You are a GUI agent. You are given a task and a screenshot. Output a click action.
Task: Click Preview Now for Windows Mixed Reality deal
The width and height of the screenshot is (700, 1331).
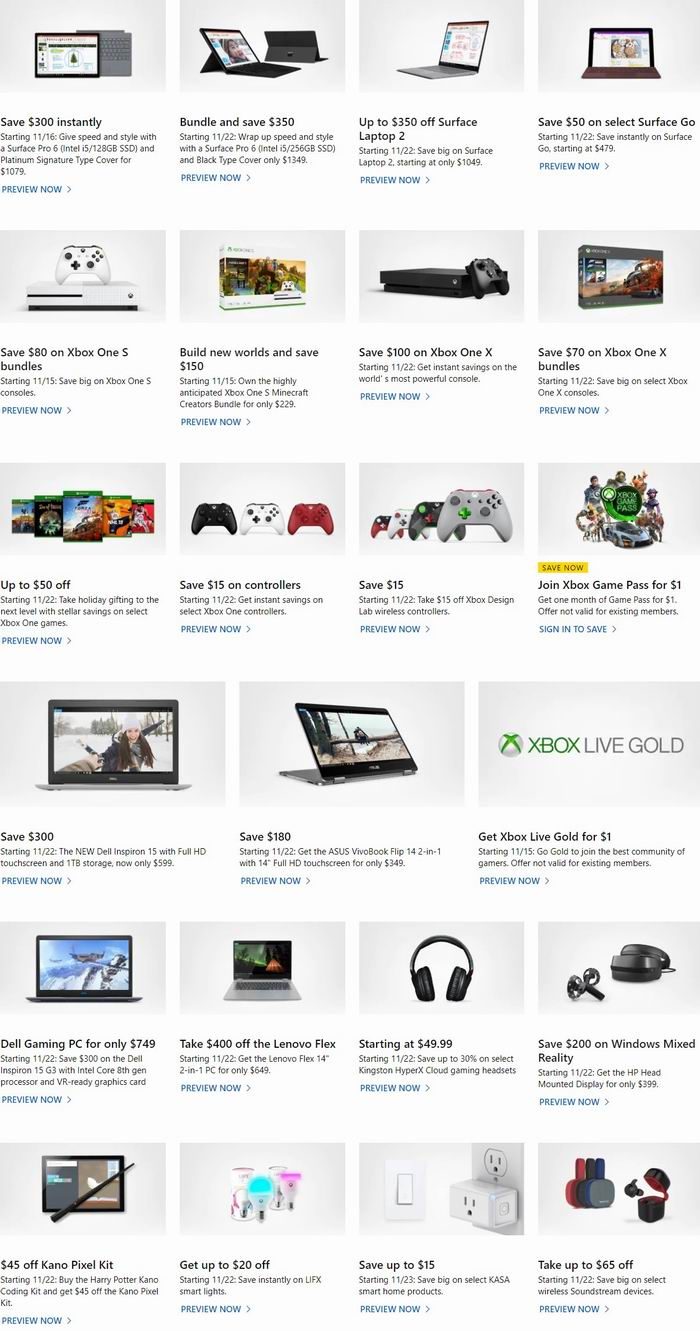click(x=575, y=1102)
